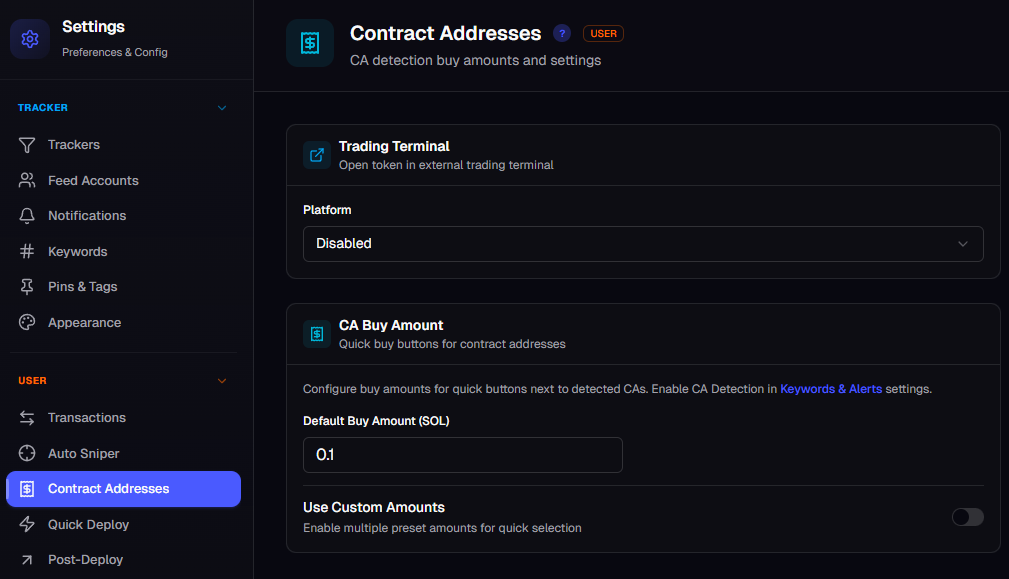Viewport: 1009px width, 579px height.
Task: Enable the Use Custom Amounts toggle
Action: [x=967, y=517]
